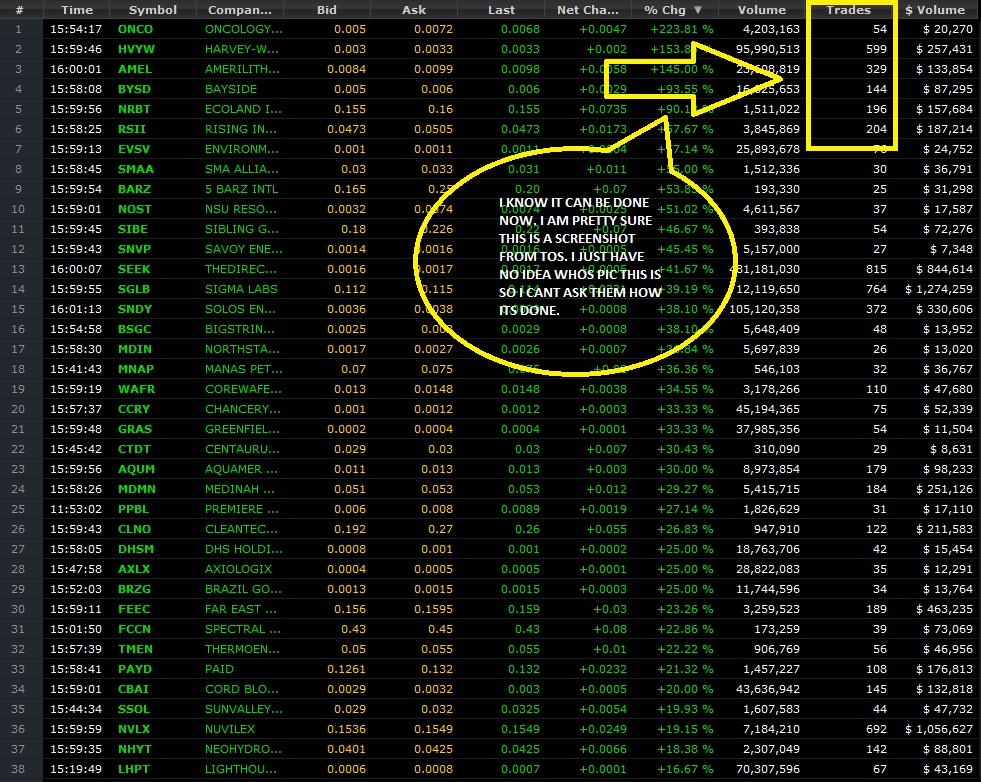
Task: Select the HVYW symbol
Action: (136, 49)
